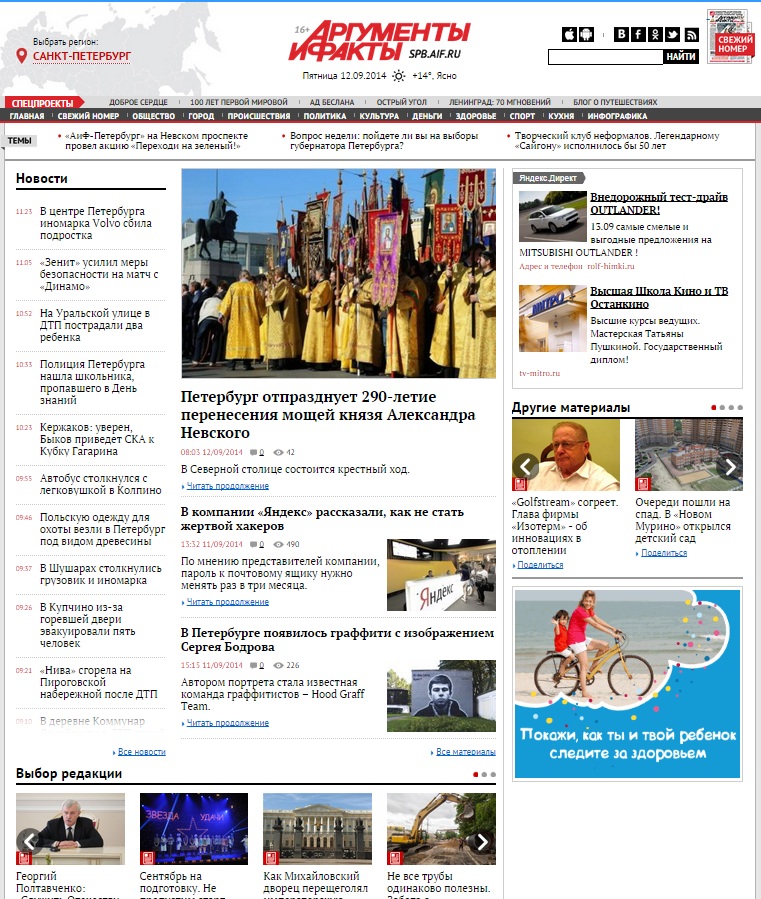Open the Деньги menu item
Image resolution: width=761 pixels, height=899 pixels.
click(427, 116)
